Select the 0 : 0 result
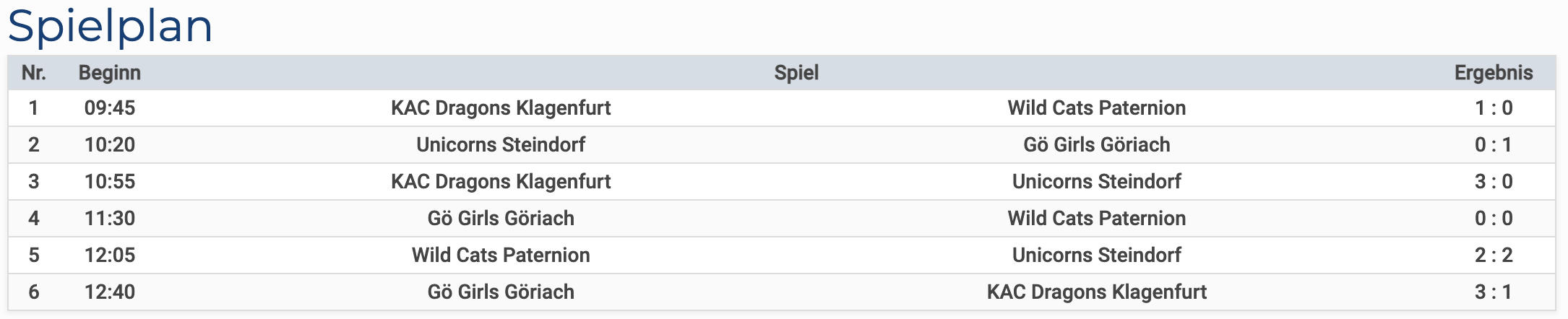Viewport: 1568px width, 319px height. click(1494, 219)
